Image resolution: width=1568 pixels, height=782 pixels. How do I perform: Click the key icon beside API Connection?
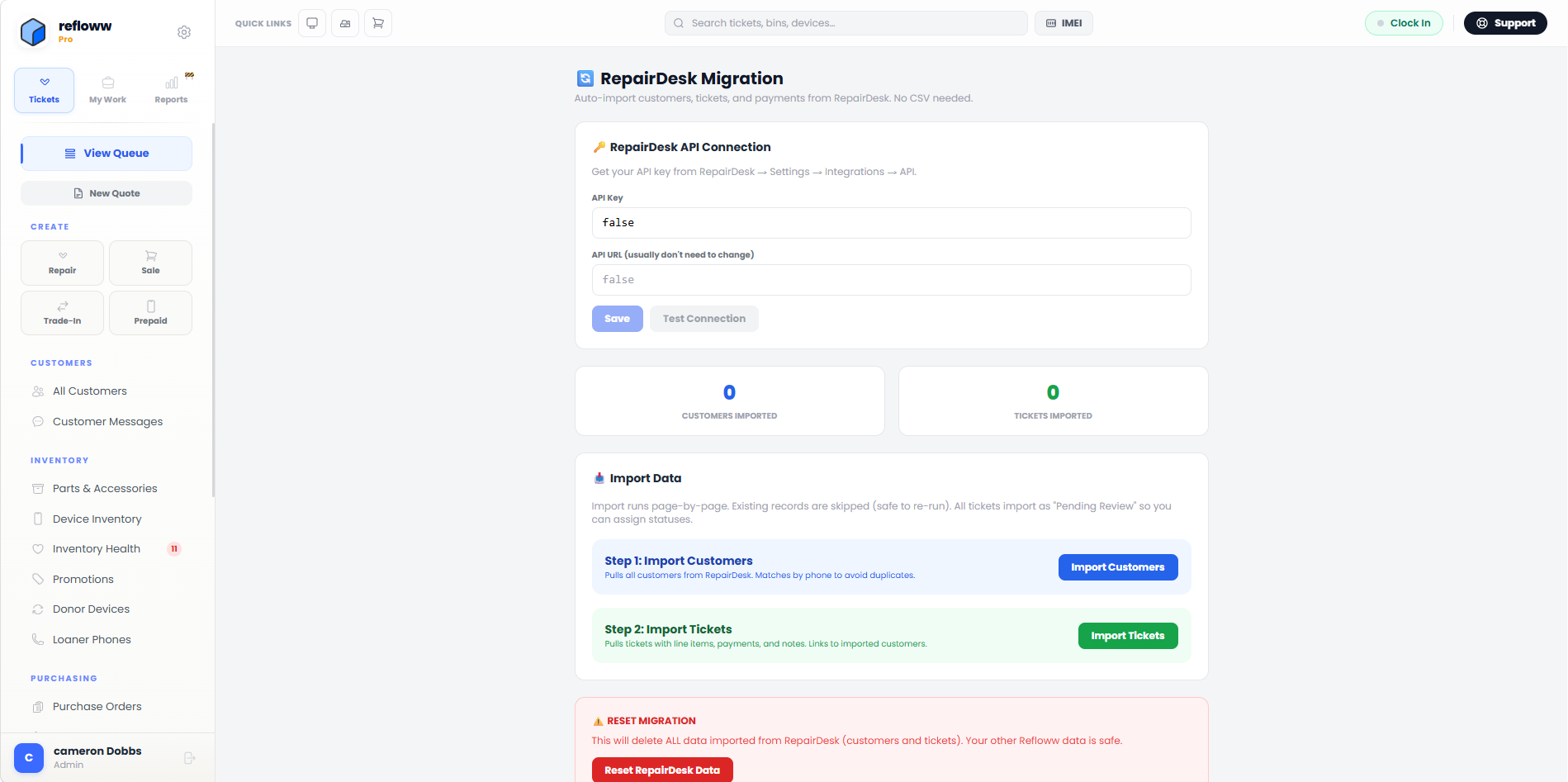(x=599, y=147)
